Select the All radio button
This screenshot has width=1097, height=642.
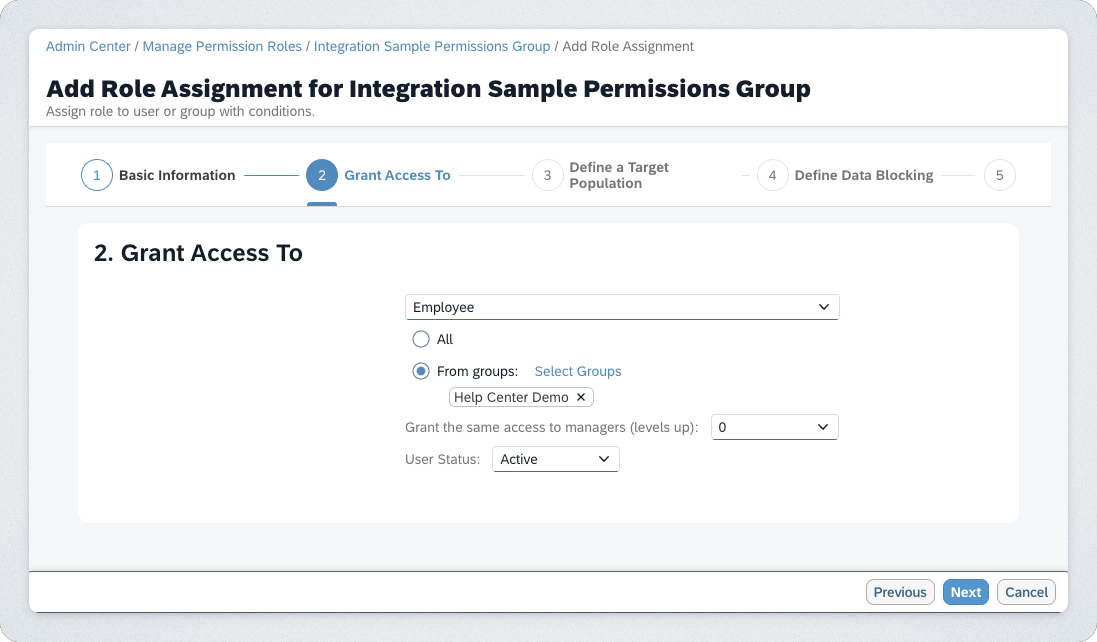[421, 340]
